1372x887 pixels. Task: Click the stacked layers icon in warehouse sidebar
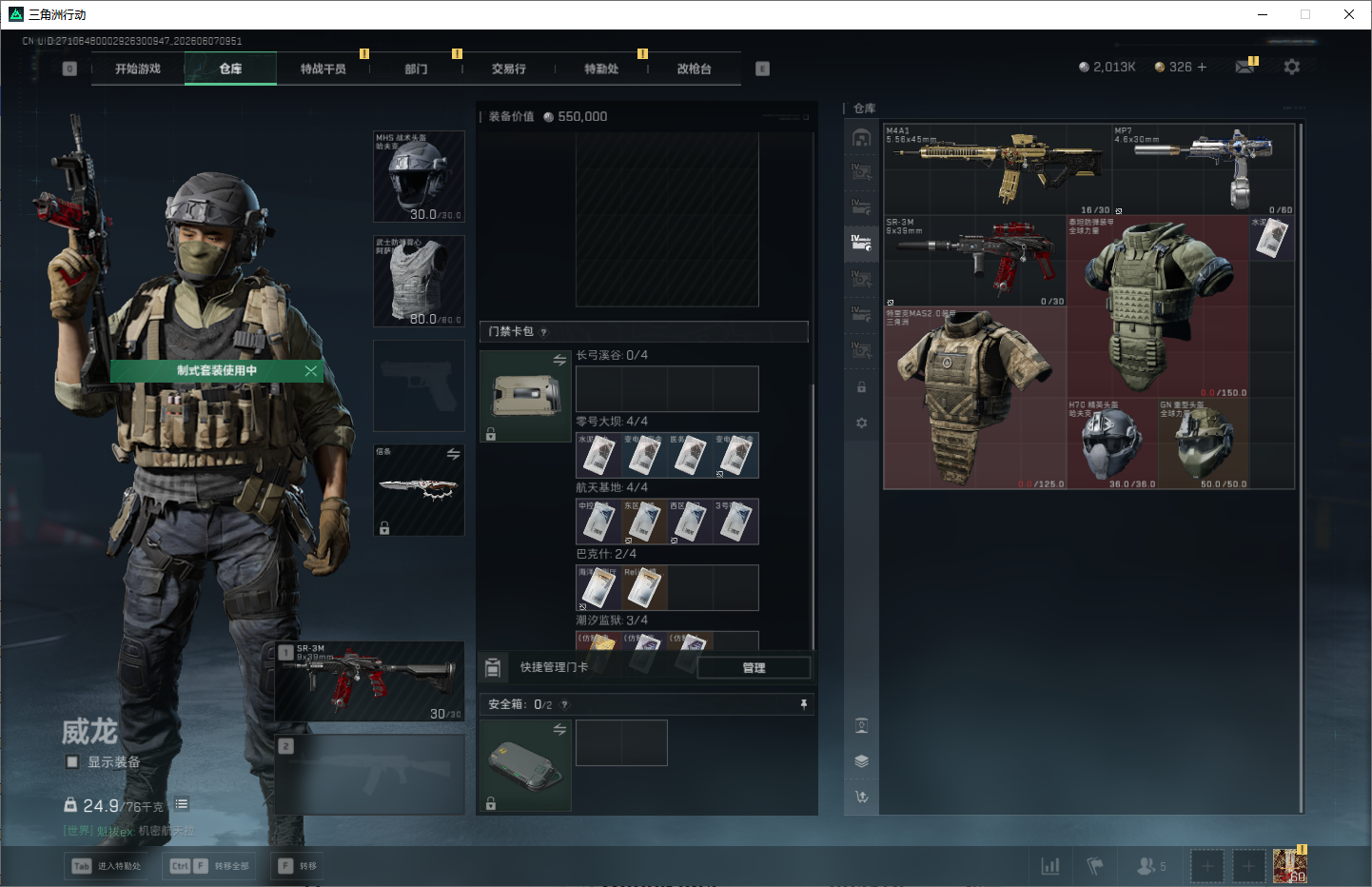pyautogui.click(x=861, y=761)
